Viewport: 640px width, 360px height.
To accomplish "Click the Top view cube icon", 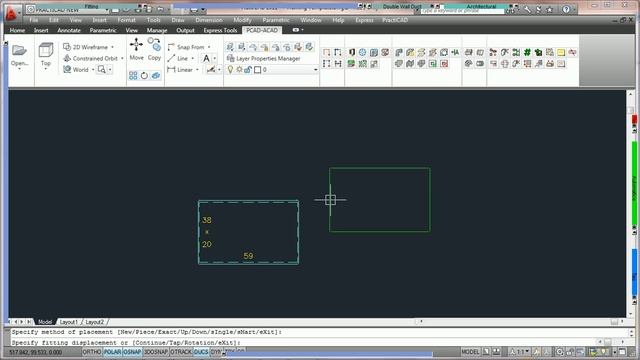I will (x=46, y=50).
